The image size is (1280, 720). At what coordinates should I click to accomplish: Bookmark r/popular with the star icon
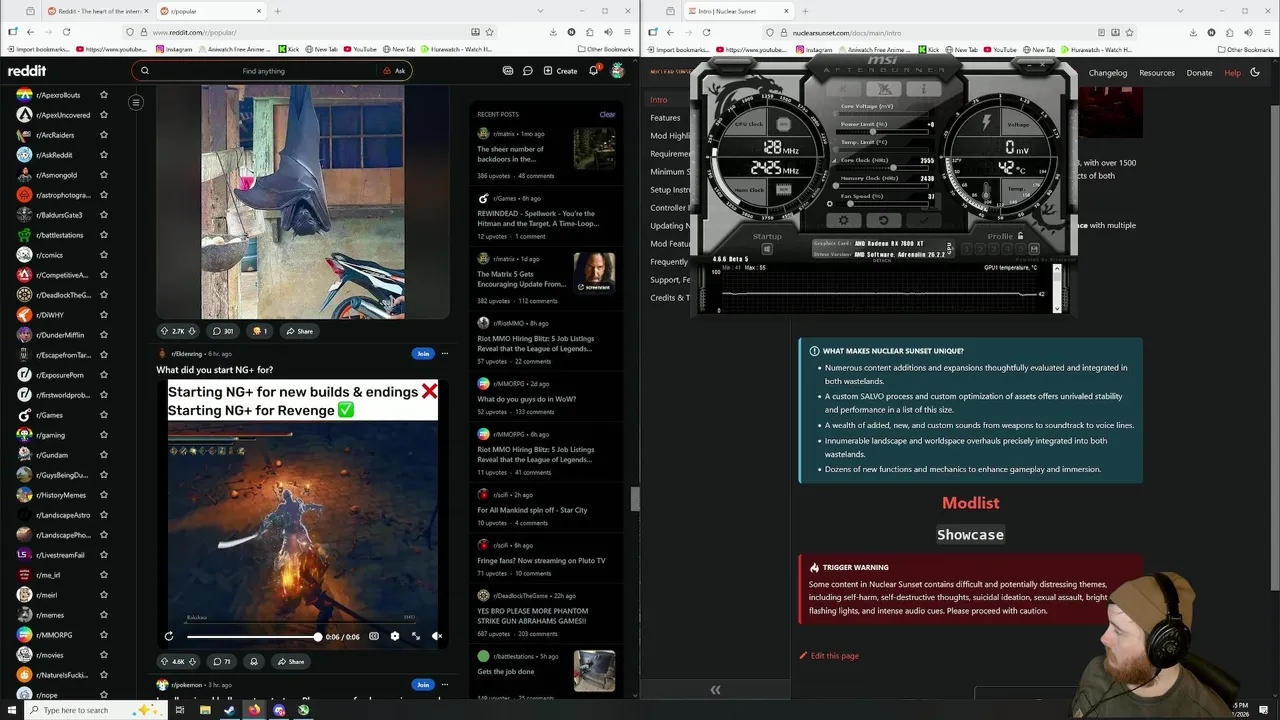[489, 32]
